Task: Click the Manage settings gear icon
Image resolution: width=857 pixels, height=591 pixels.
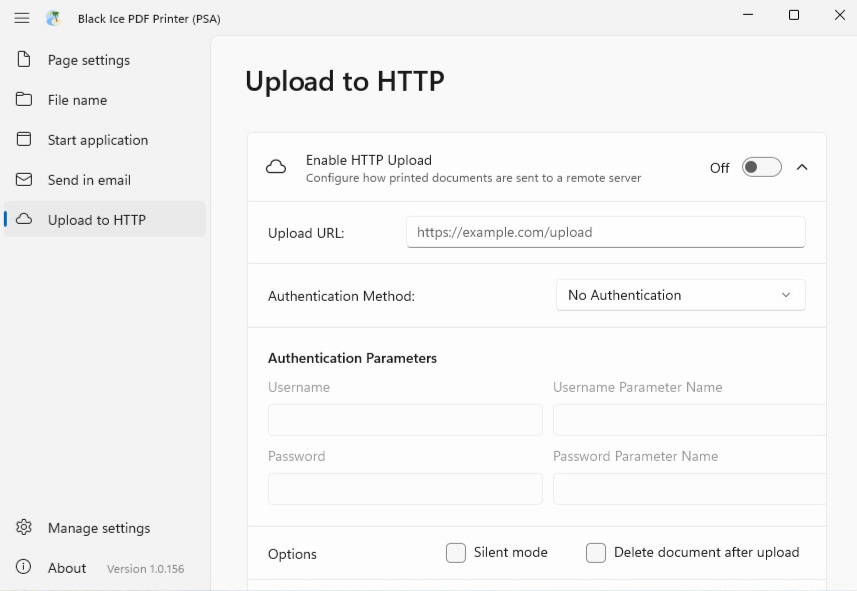Action: pos(24,527)
